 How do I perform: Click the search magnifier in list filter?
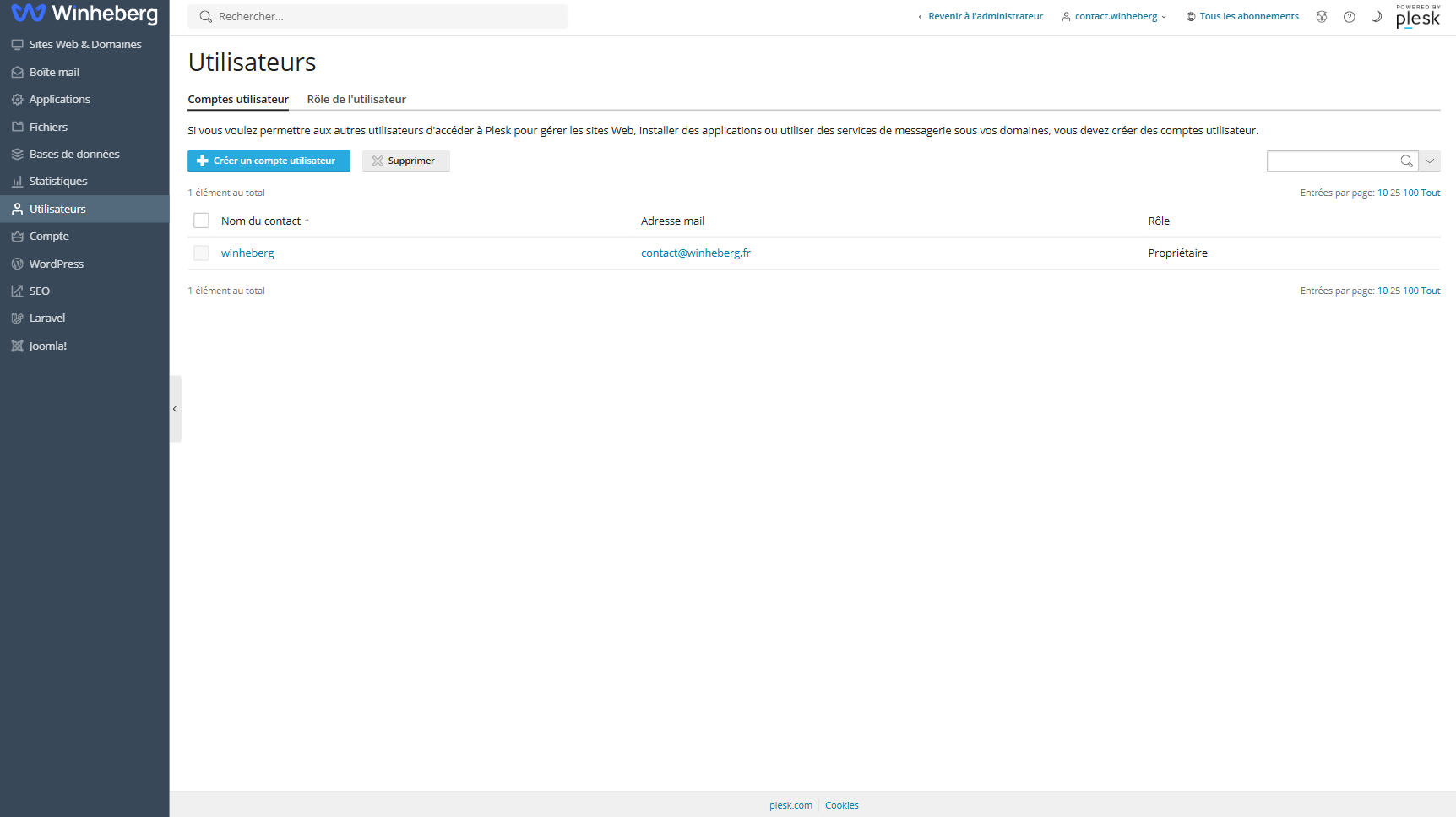tap(1406, 161)
